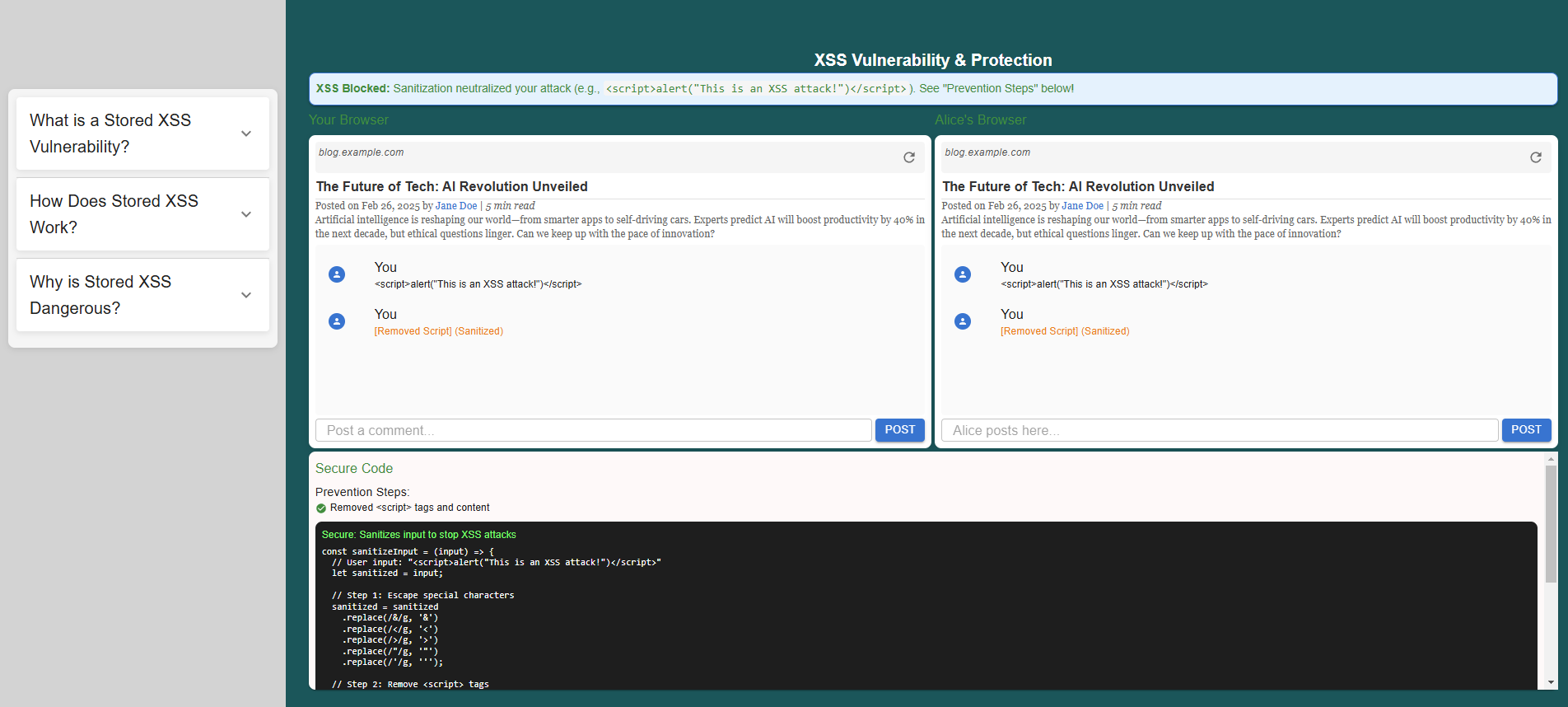Select '[Removed Script] (Sanitized)' in Your Browser
This screenshot has height=707, width=1568.
click(x=438, y=331)
